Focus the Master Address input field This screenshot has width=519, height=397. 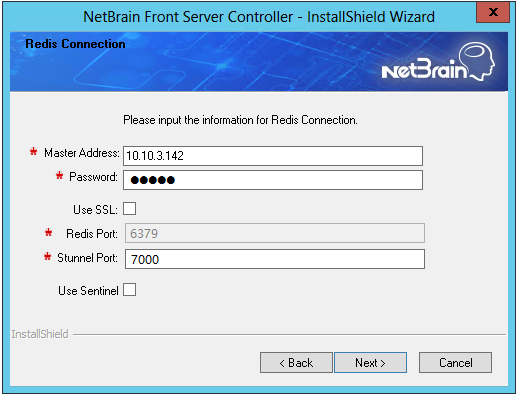273,156
